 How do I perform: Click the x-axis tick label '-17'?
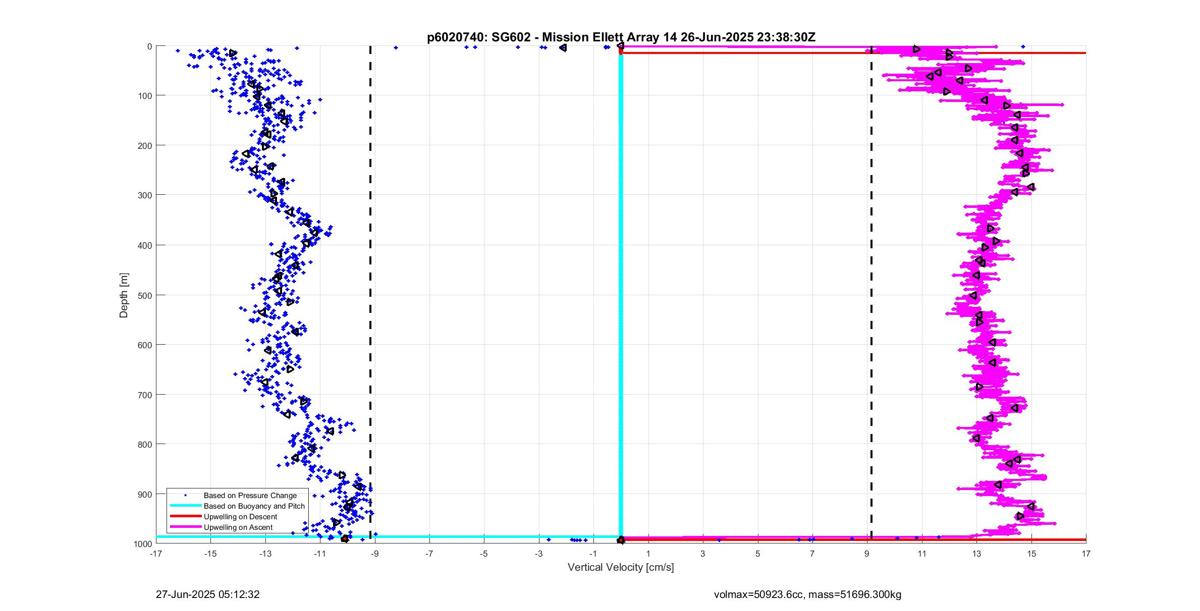pos(156,553)
